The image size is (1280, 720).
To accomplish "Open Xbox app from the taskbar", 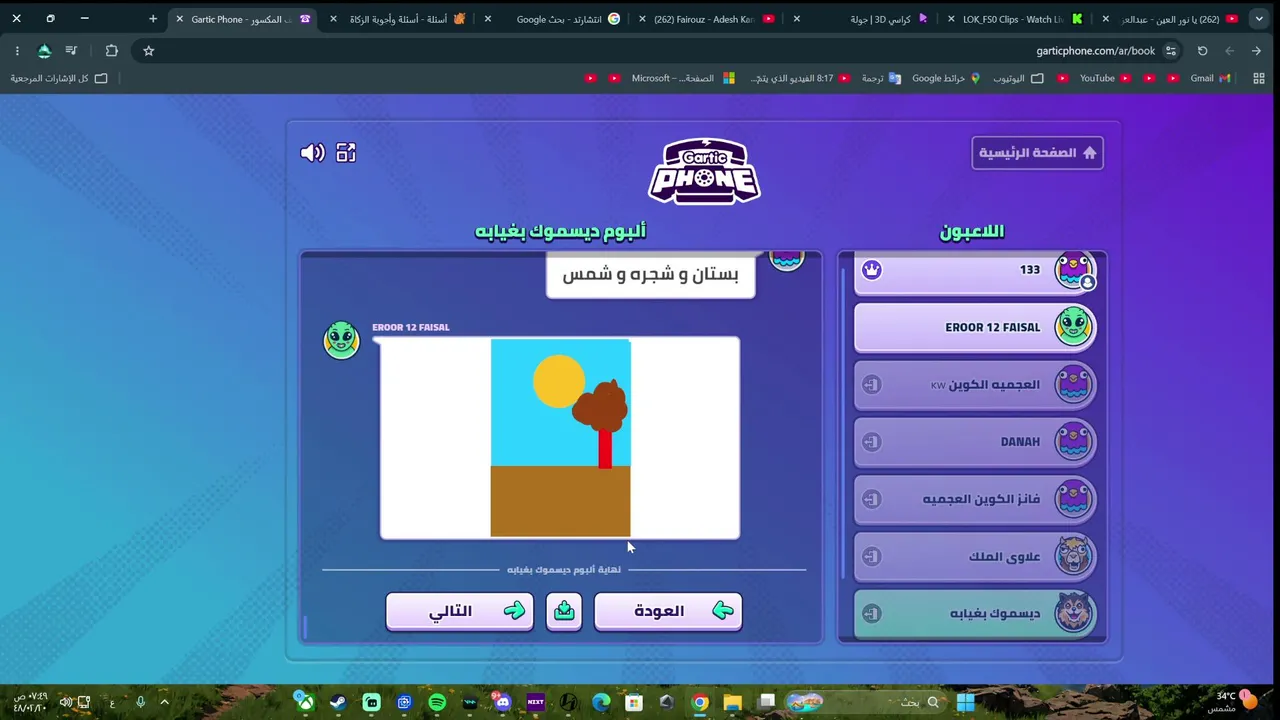I will coord(305,702).
